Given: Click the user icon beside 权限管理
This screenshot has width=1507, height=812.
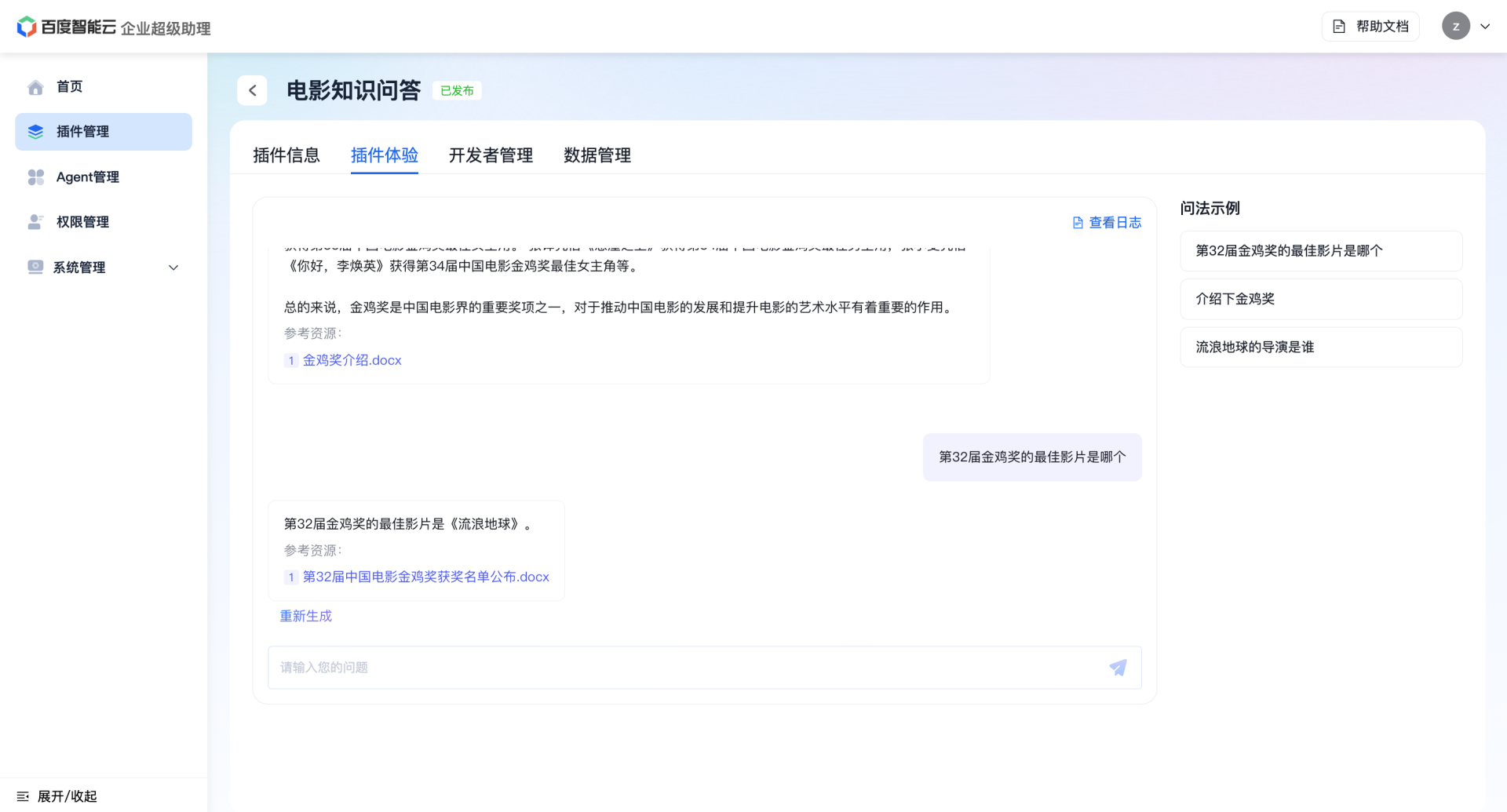Looking at the screenshot, I should [35, 222].
